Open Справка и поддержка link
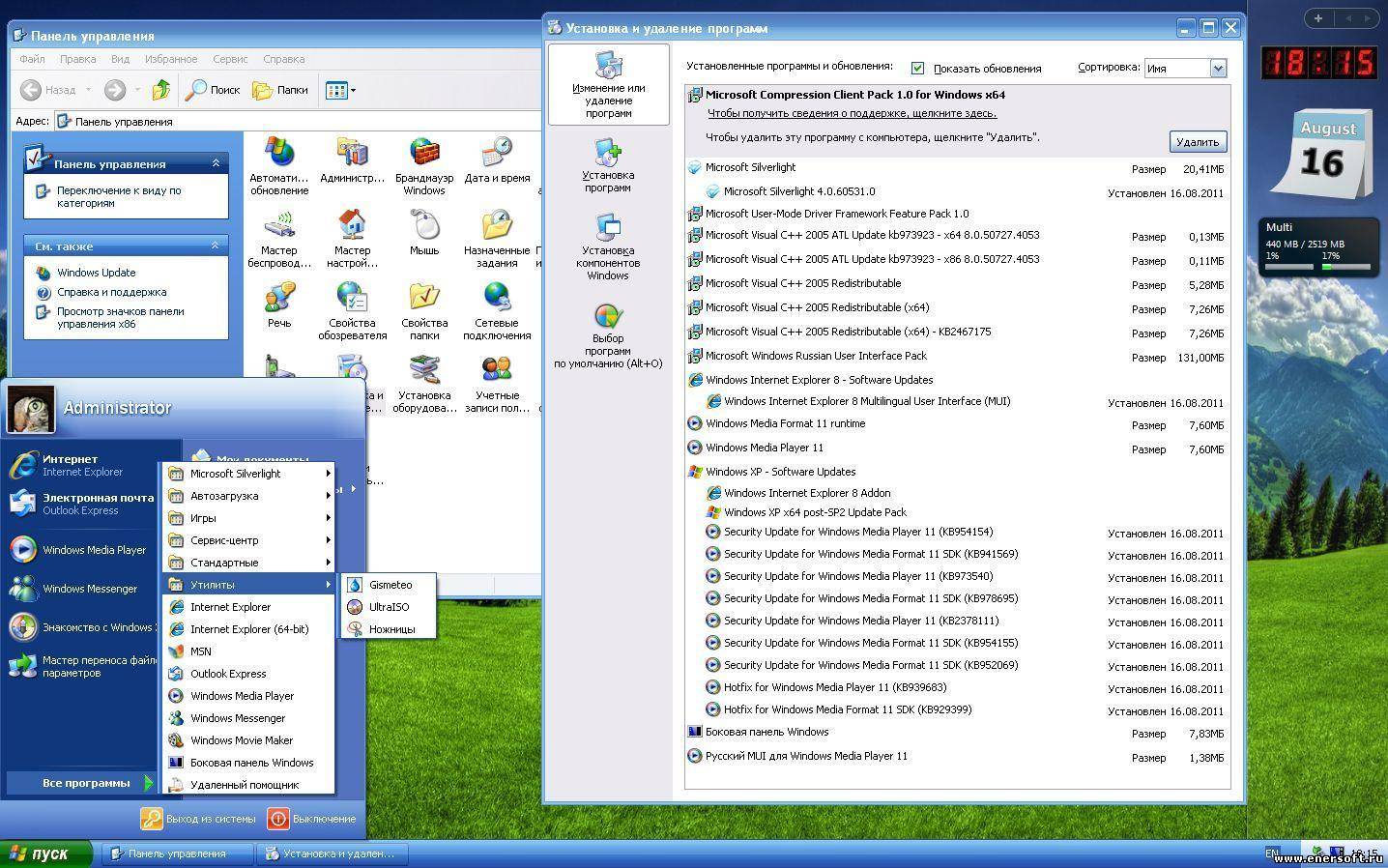The image size is (1388, 868). (111, 292)
